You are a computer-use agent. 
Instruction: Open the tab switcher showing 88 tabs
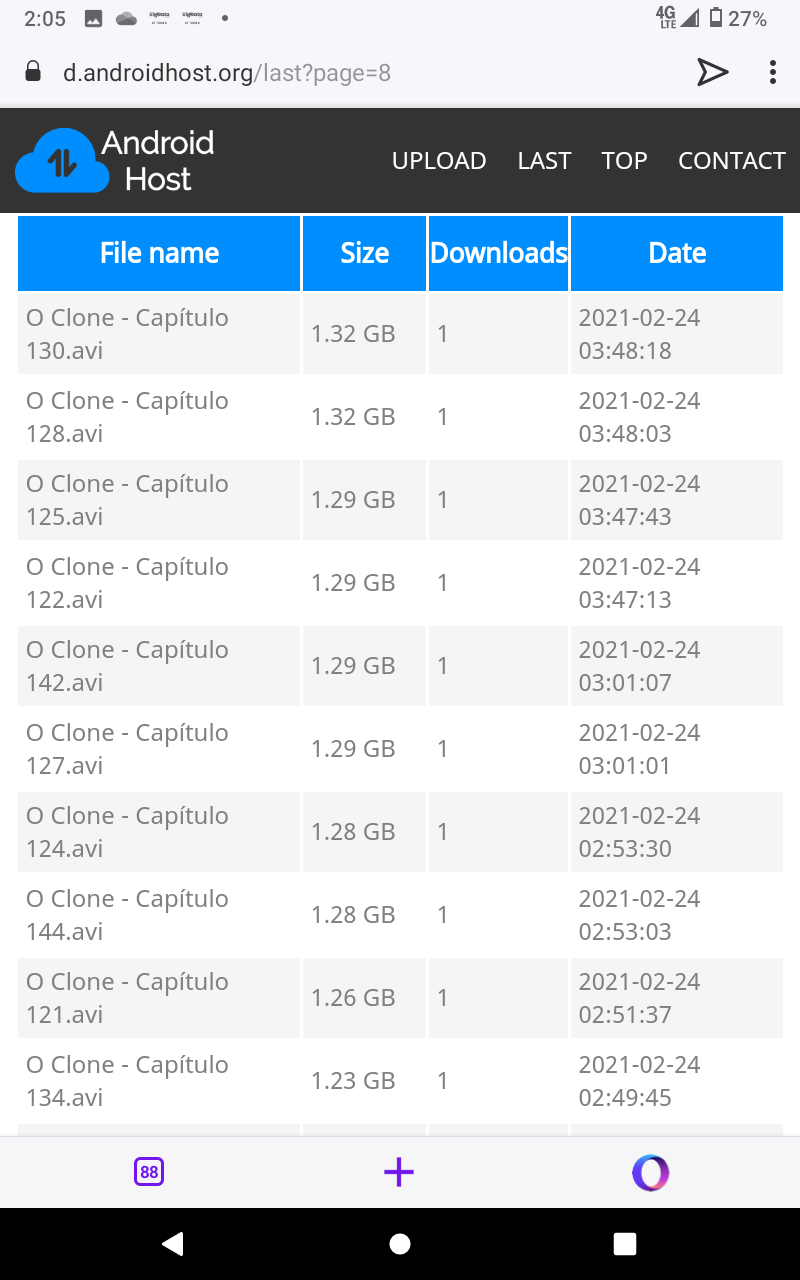coord(149,1172)
